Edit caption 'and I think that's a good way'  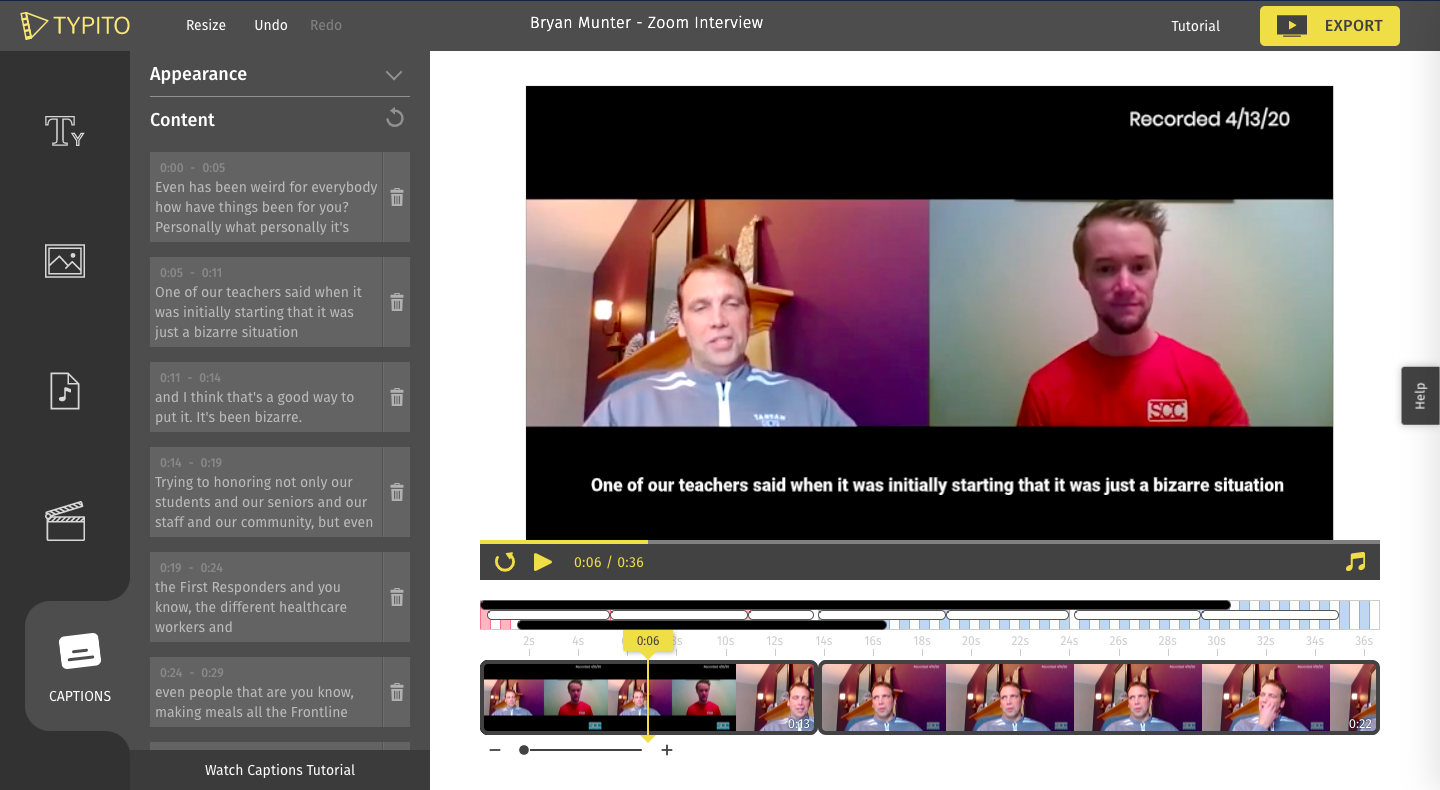point(266,397)
